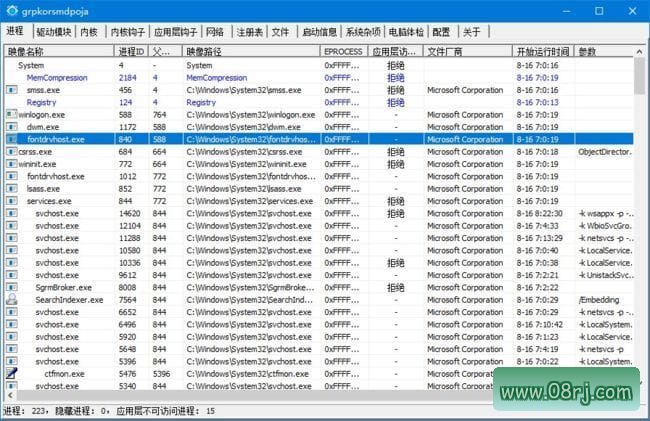Click the icon of svchost.exe PID 11288

[x=12, y=238]
